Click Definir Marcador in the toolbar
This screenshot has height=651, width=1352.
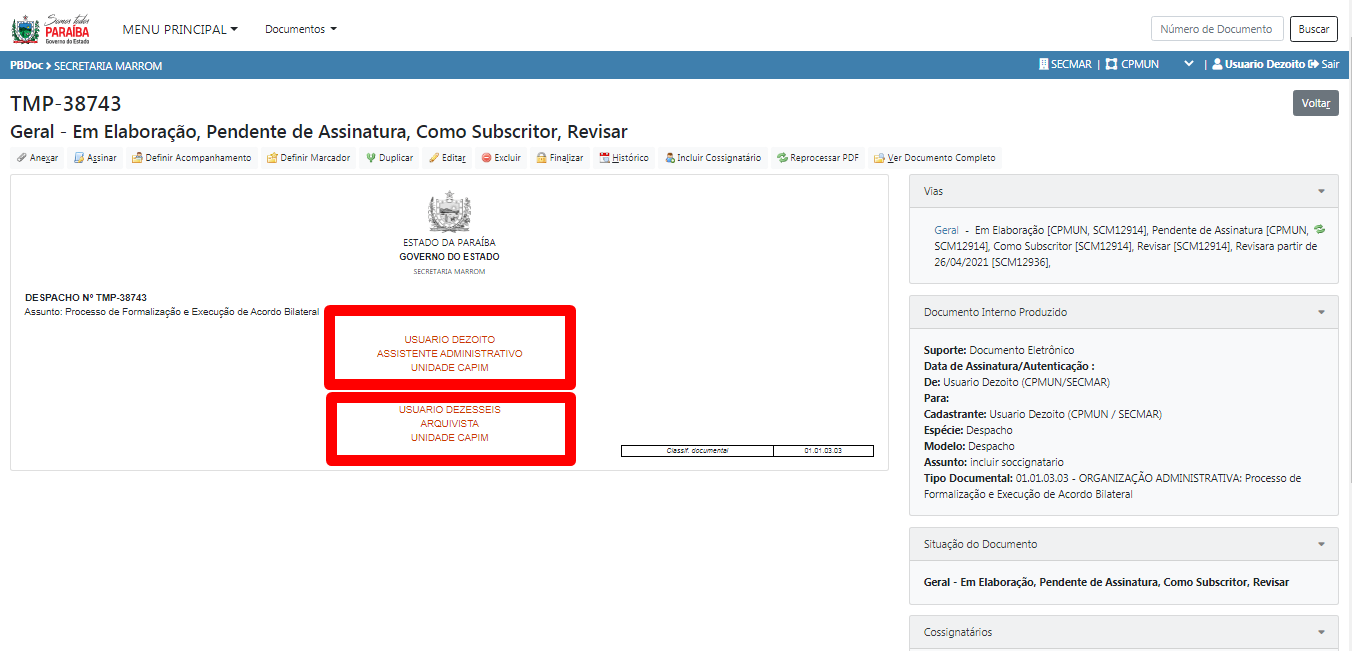[x=308, y=158]
